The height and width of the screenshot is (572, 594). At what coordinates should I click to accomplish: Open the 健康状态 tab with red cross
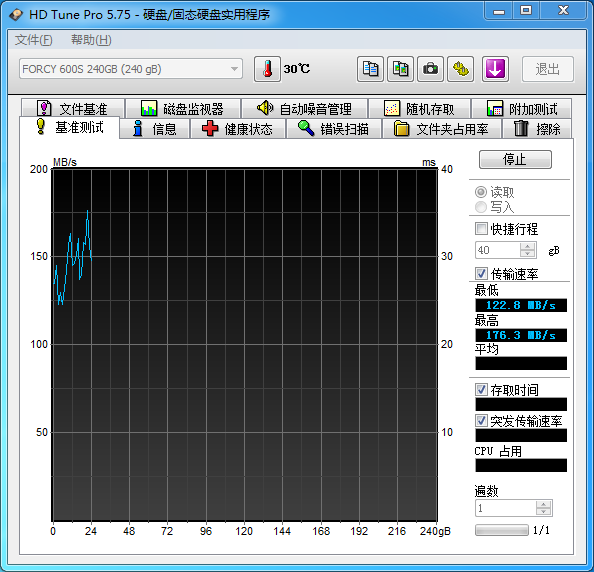tap(238, 129)
